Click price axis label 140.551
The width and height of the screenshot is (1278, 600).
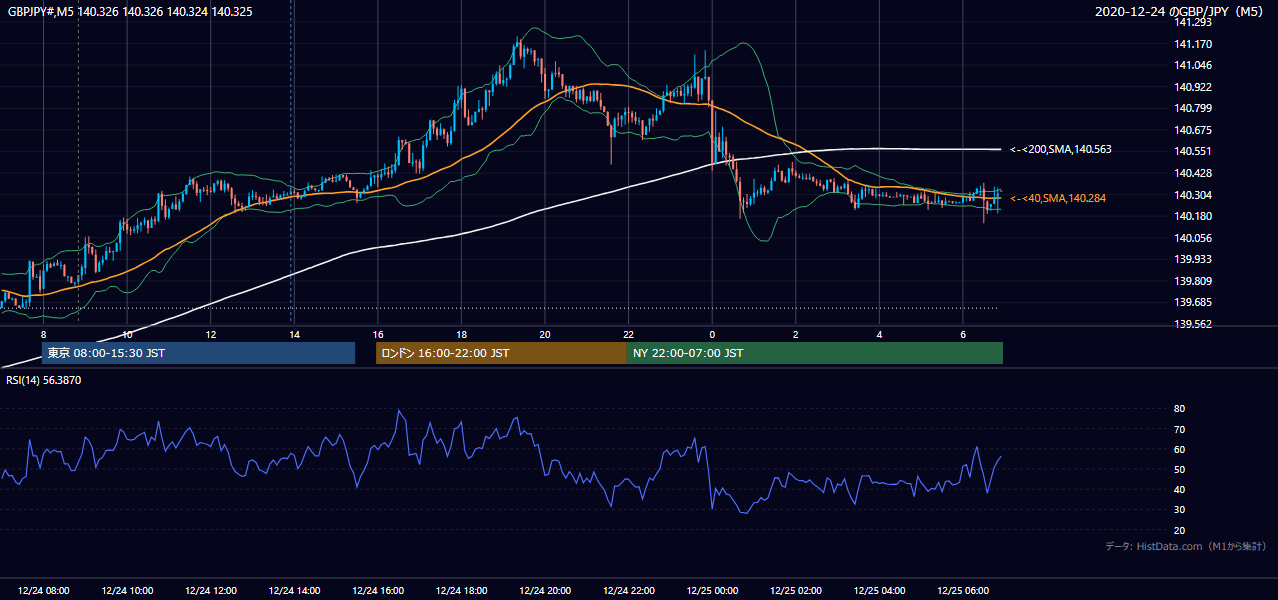(1193, 151)
